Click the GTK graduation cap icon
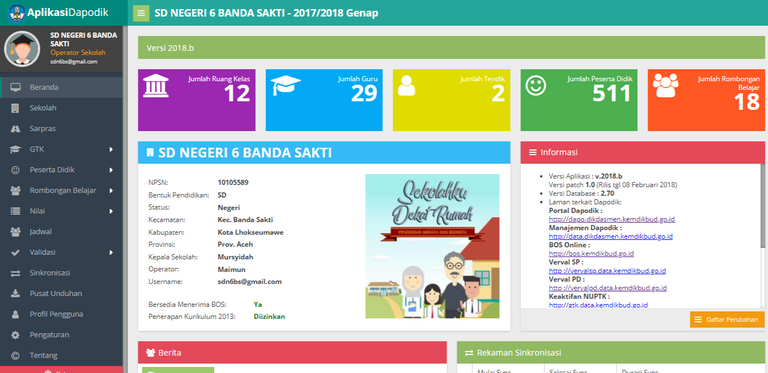768x373 pixels. (x=16, y=149)
